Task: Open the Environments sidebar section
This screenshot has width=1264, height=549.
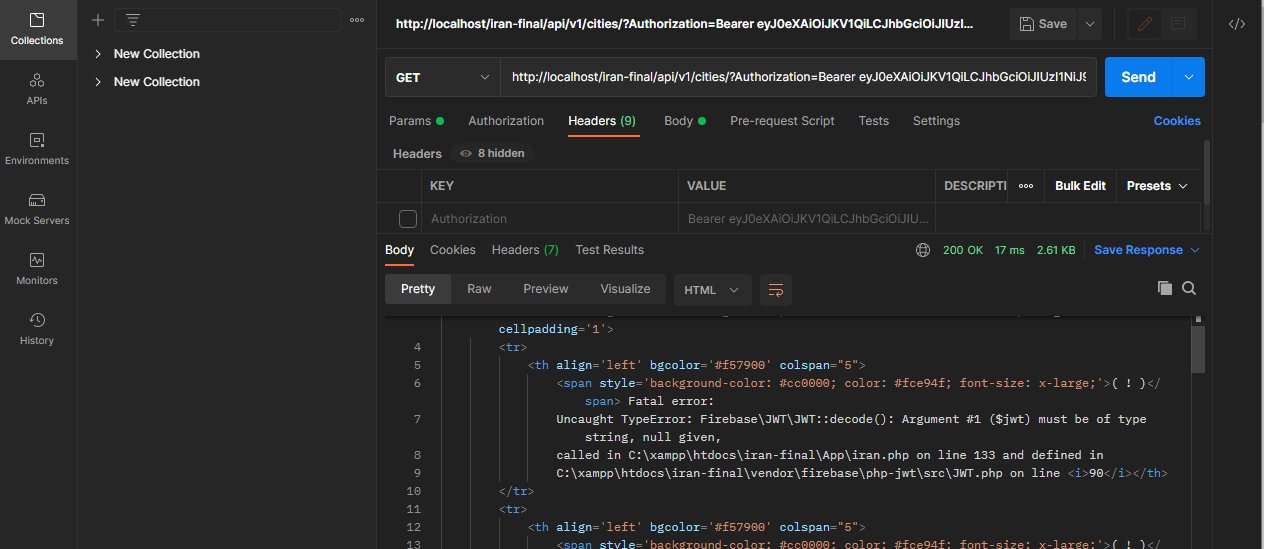Action: (37, 148)
